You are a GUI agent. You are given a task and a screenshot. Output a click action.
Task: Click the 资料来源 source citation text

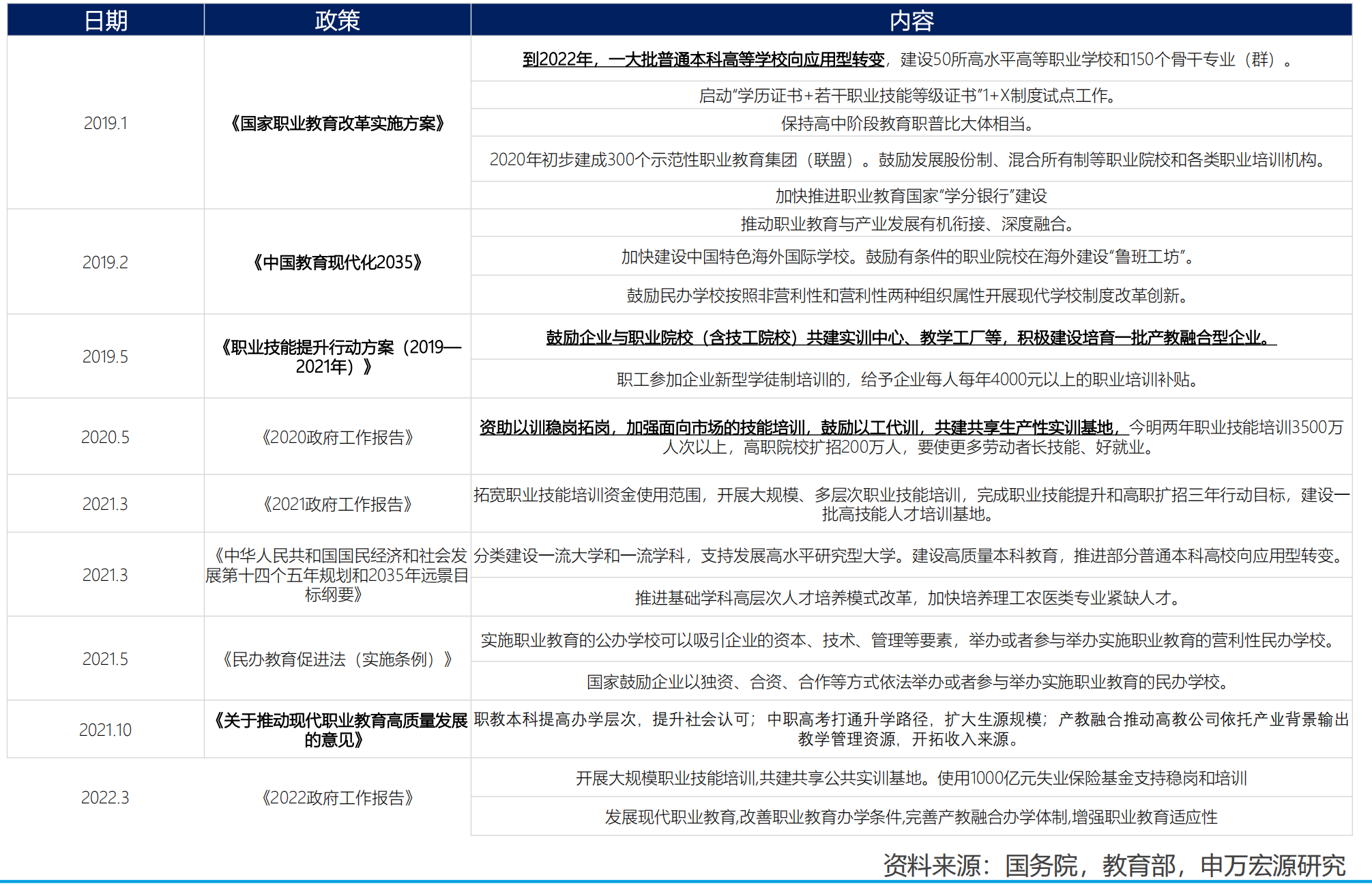(1113, 866)
